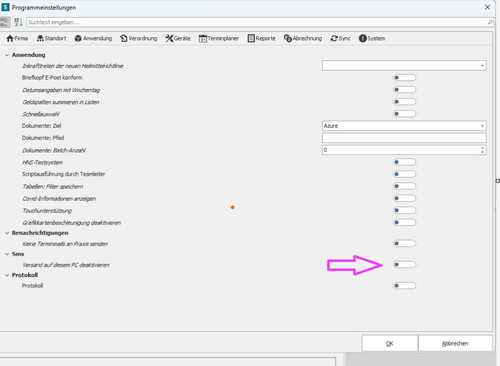500x366 pixels.
Task: Collapse the Benachrichtigungen section
Action: (x=7, y=233)
